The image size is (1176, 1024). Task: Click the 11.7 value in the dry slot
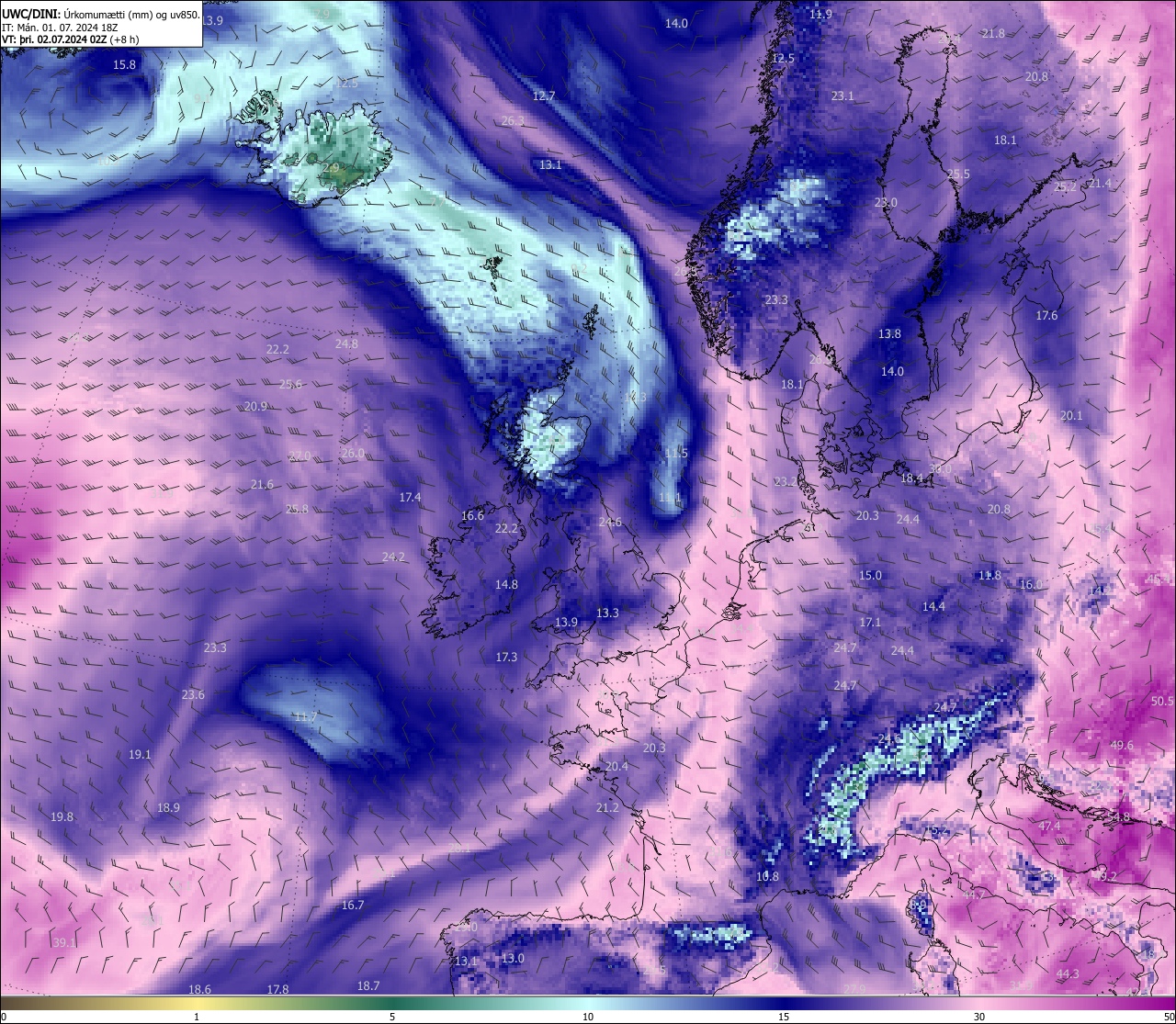pyautogui.click(x=306, y=717)
